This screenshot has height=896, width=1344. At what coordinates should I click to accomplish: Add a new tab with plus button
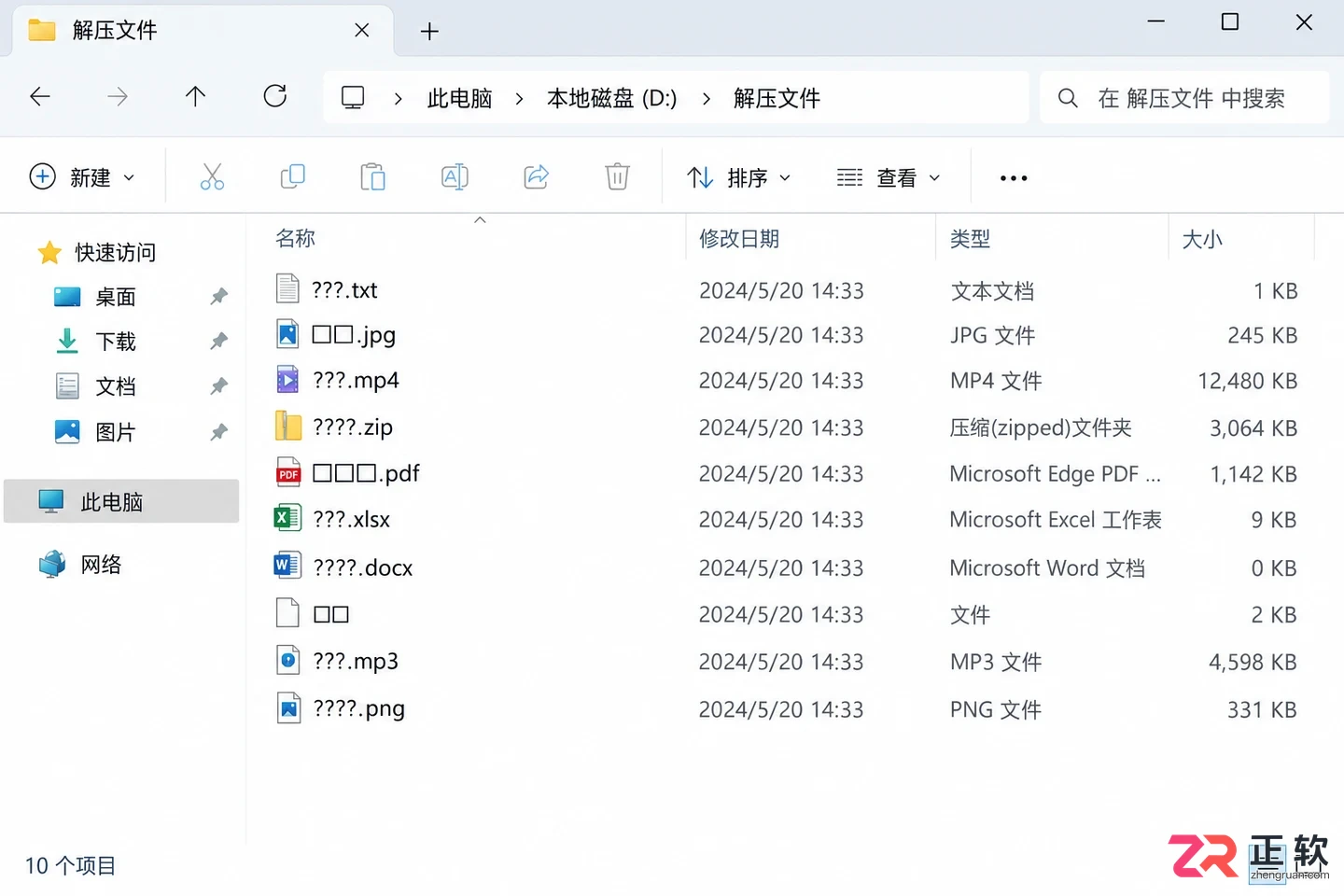(x=429, y=32)
